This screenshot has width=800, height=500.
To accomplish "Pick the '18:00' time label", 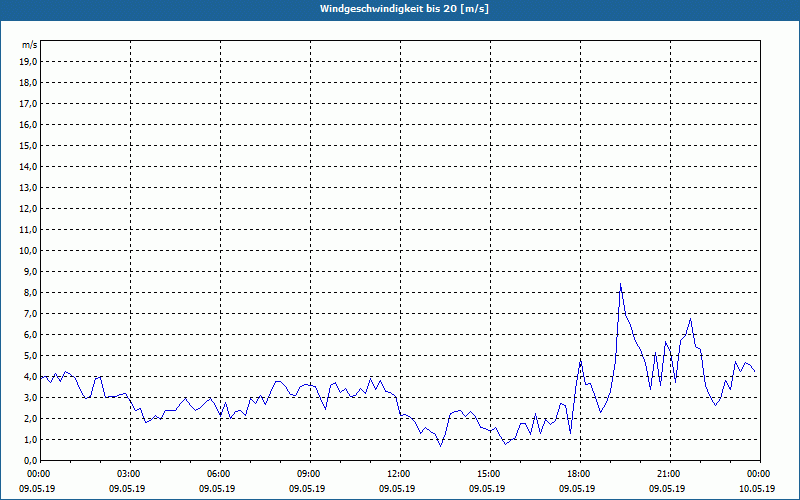I will [x=580, y=474].
